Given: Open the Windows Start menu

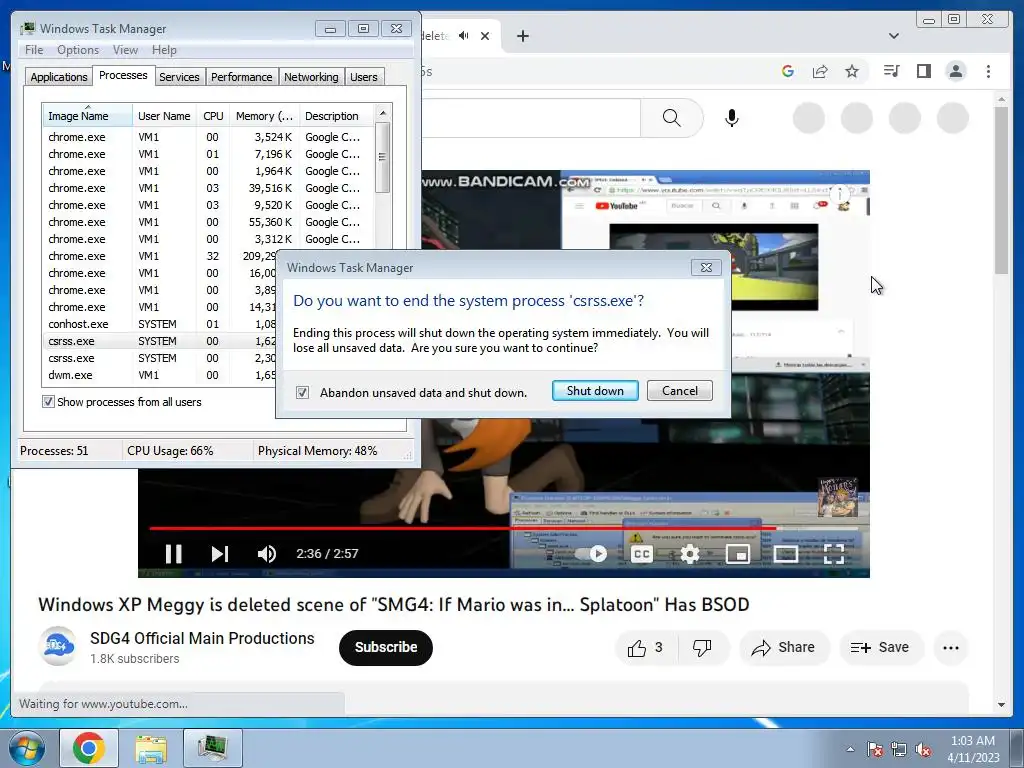Looking at the screenshot, I should (x=27, y=748).
